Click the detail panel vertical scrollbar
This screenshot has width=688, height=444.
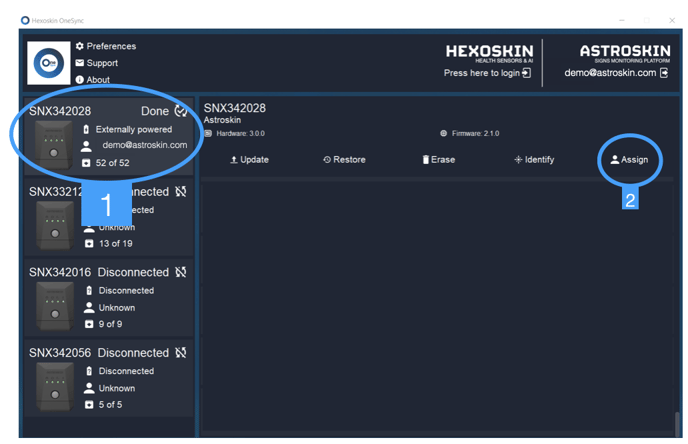677,423
